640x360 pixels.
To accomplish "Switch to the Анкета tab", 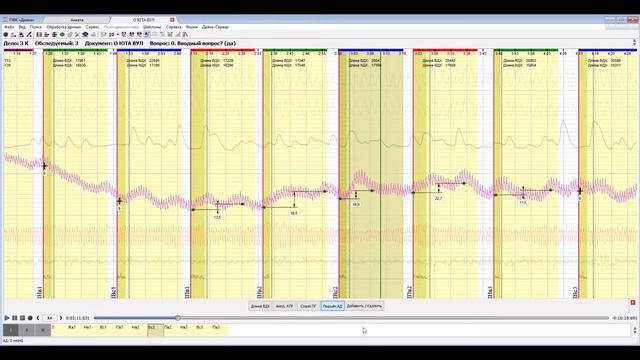I will pos(77,20).
